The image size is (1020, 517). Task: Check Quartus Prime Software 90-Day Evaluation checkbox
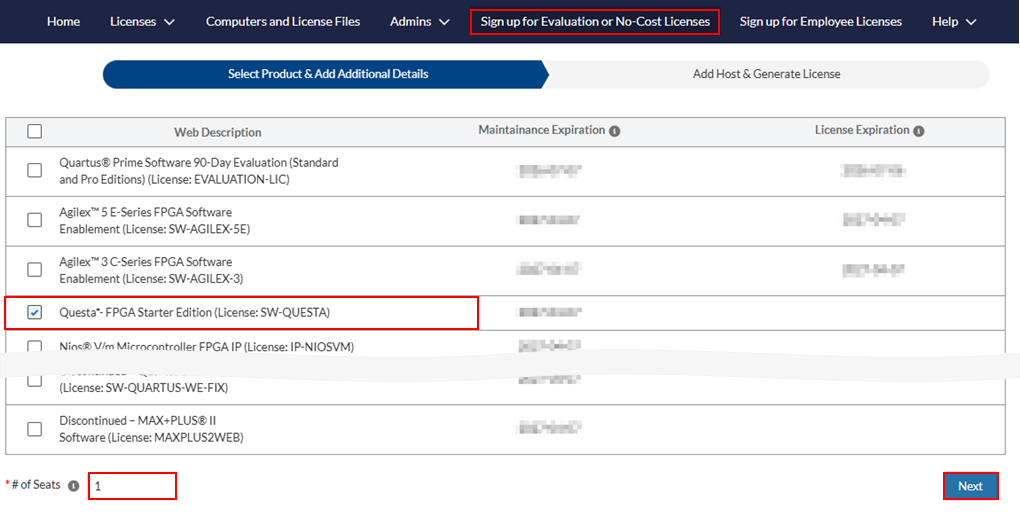point(35,170)
